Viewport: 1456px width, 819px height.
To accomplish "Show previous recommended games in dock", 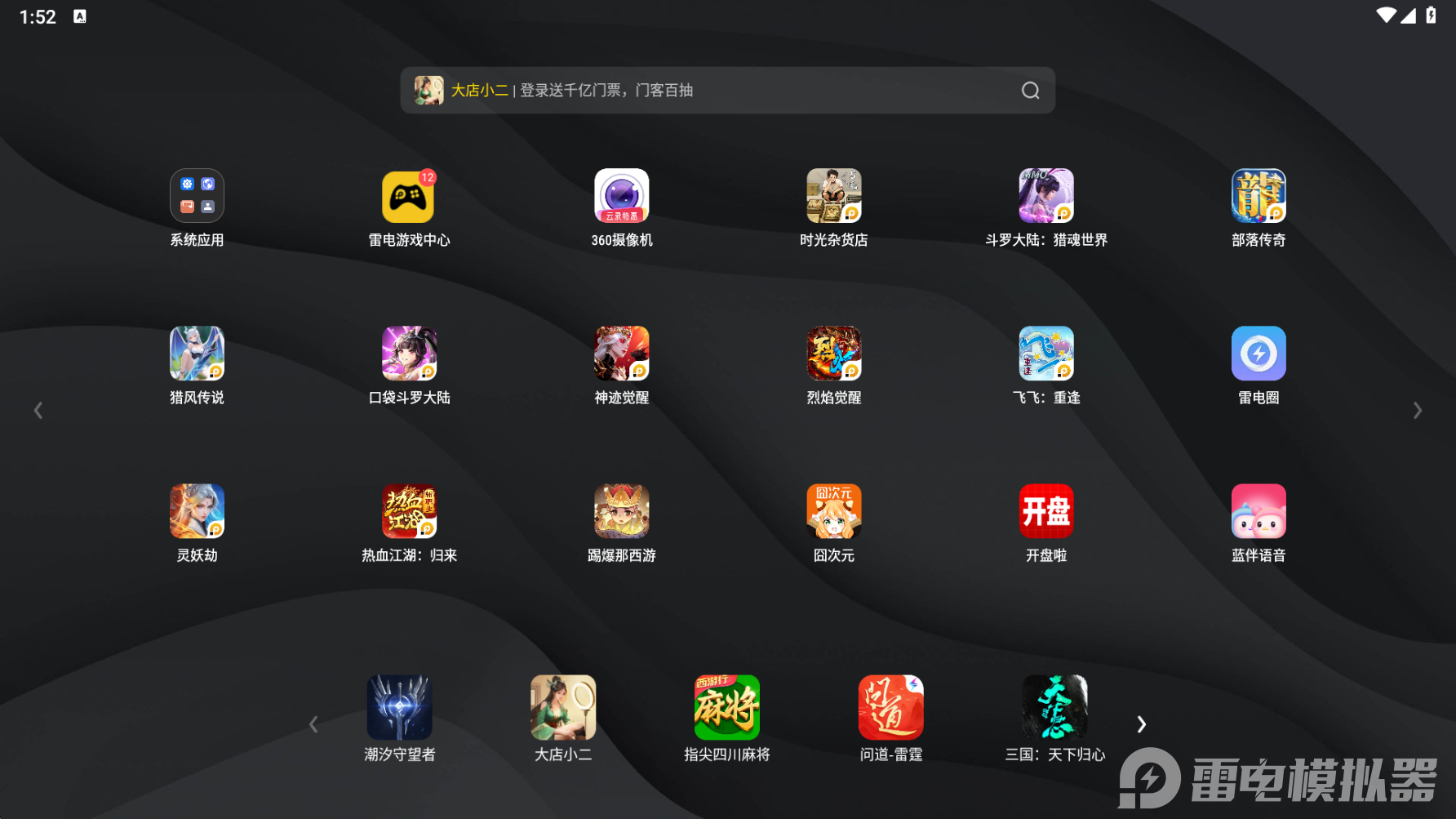I will pos(313,724).
